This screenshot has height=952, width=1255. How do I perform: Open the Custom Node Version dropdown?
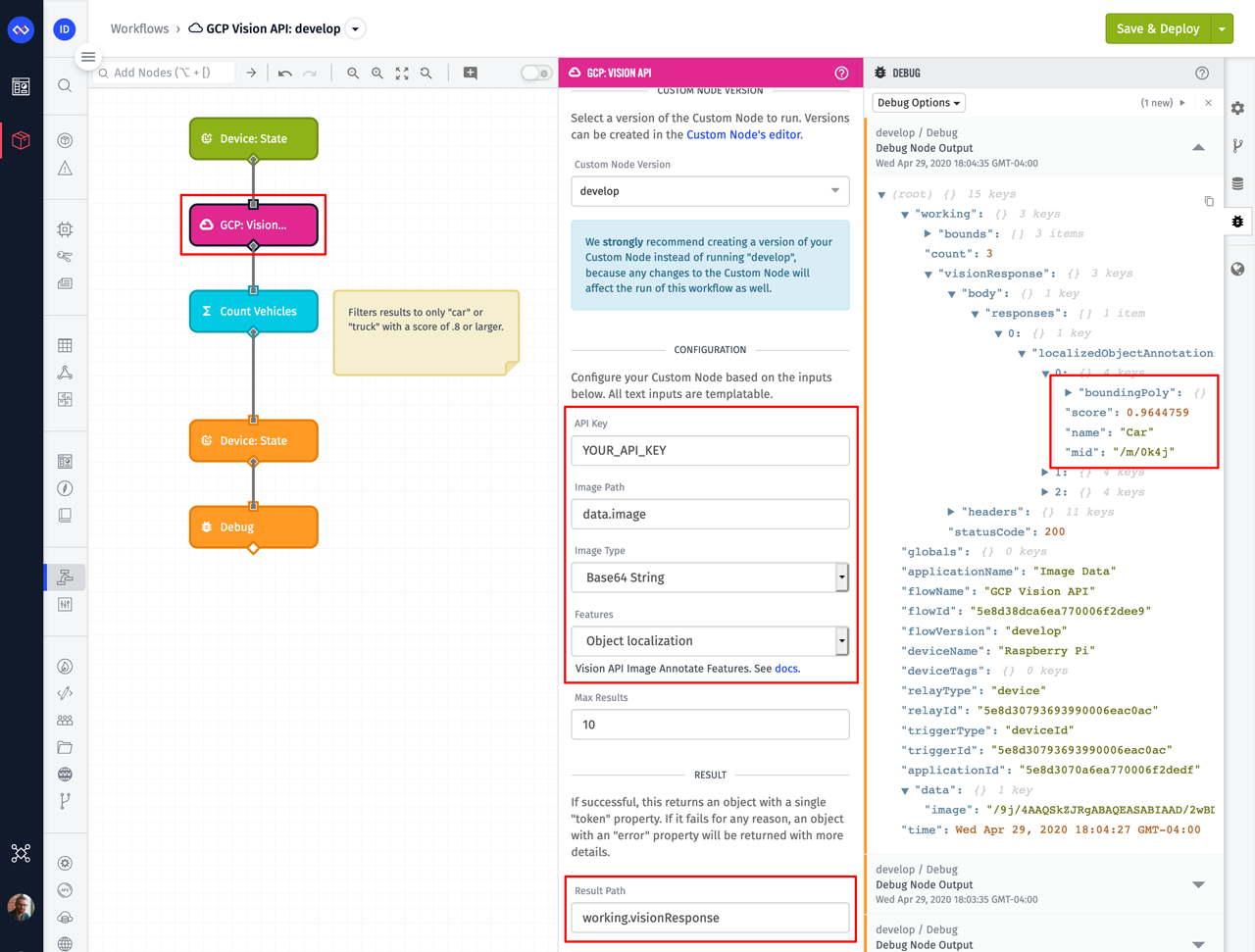710,191
